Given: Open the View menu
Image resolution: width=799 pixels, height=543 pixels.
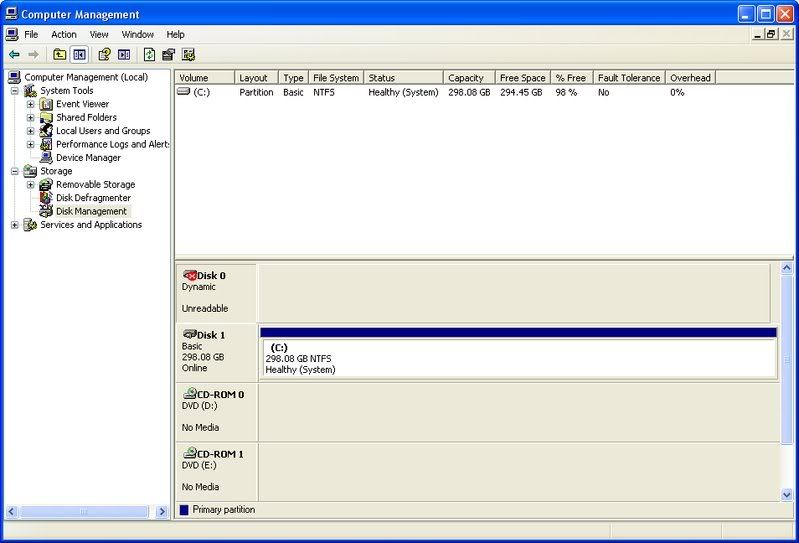Looking at the screenshot, I should pyautogui.click(x=99, y=35).
